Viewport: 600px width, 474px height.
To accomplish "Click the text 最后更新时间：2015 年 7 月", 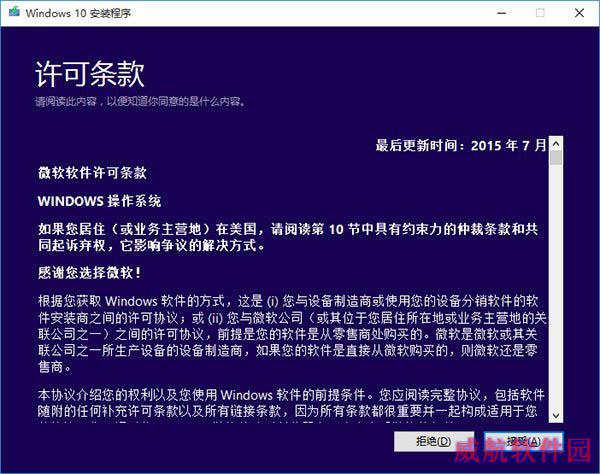I will [x=461, y=145].
